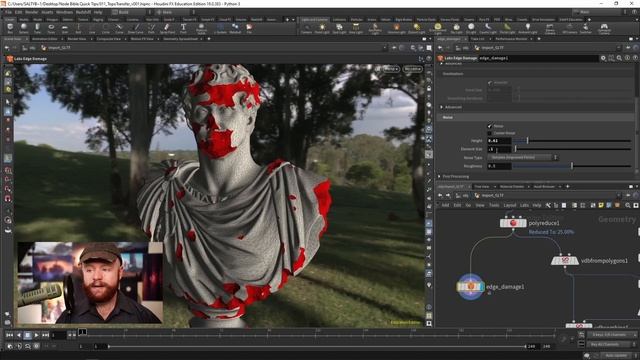
Task: Expand the Advanced section under Voxelization
Action: coord(442,107)
